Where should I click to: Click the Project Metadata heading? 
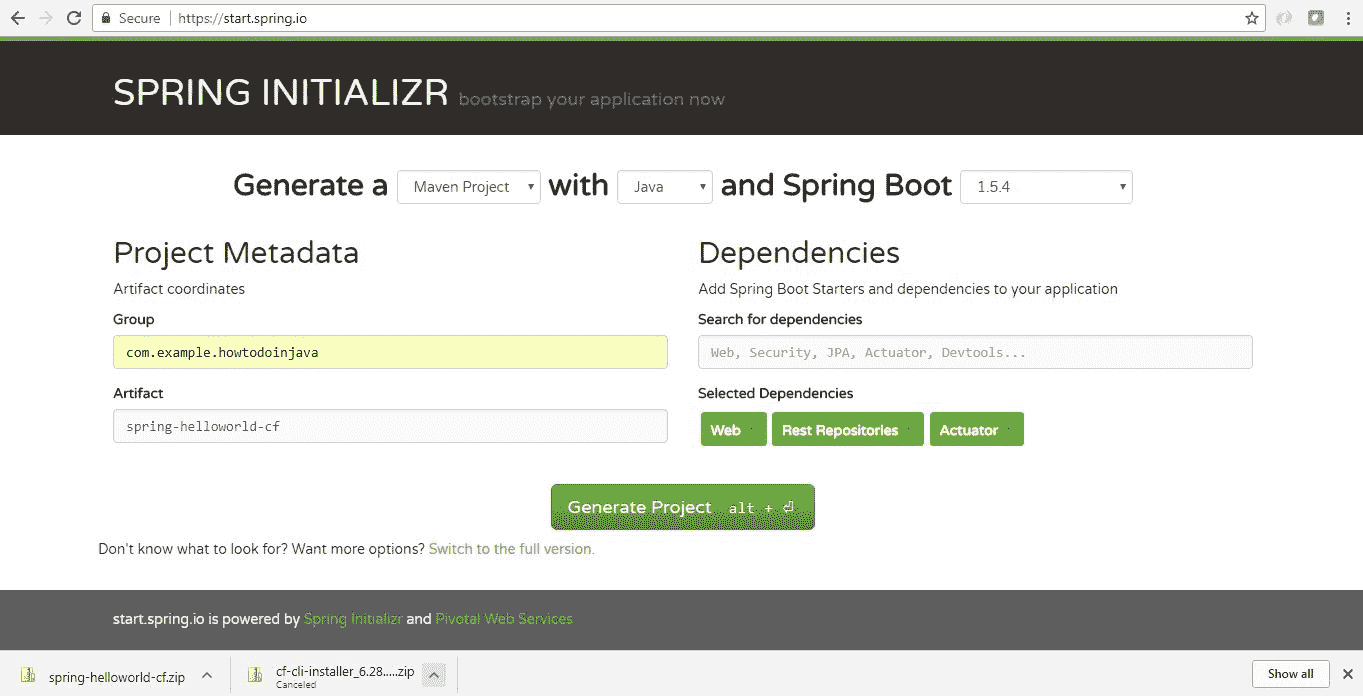coord(236,253)
